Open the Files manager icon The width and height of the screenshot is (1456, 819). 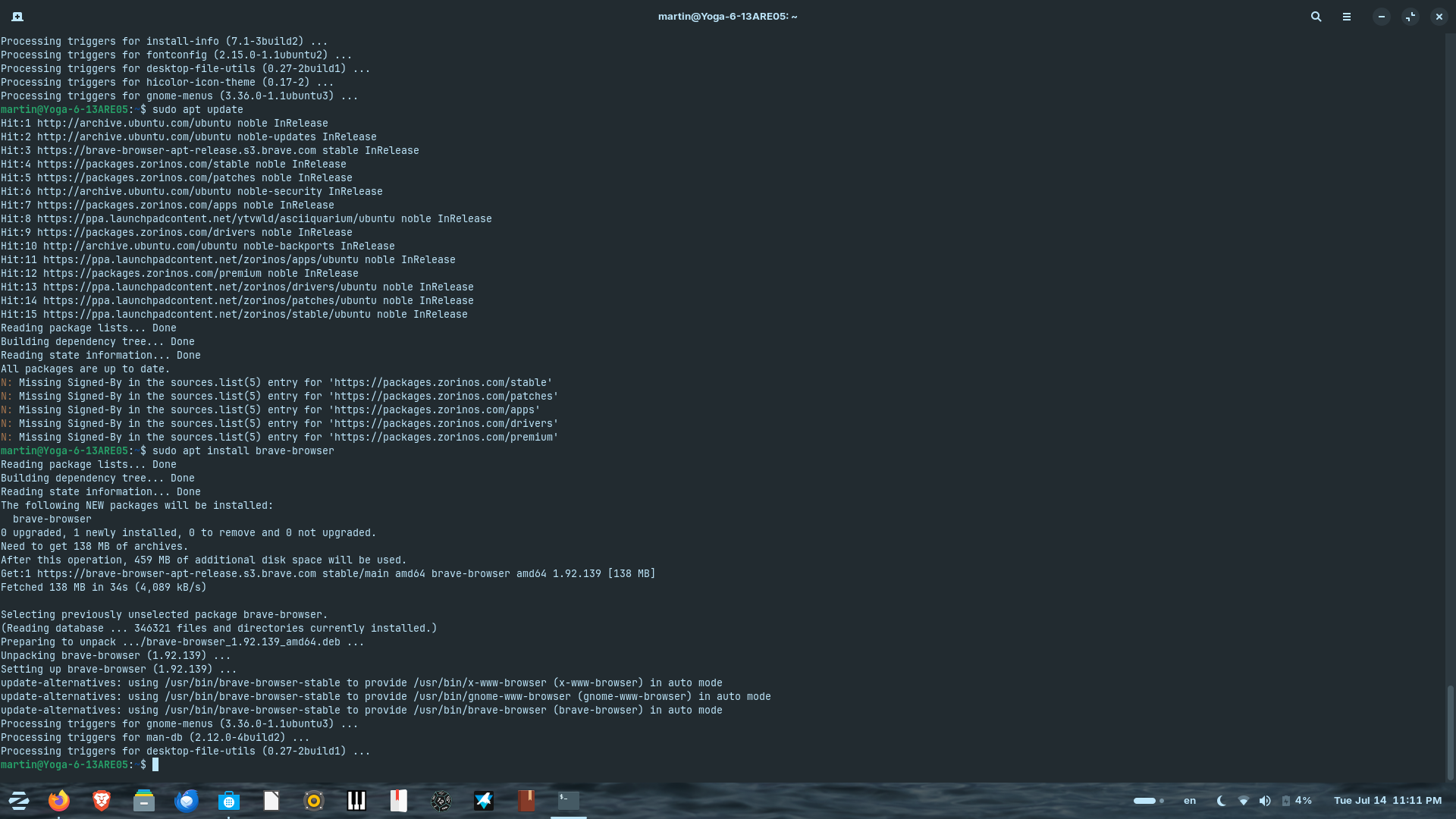(143, 800)
